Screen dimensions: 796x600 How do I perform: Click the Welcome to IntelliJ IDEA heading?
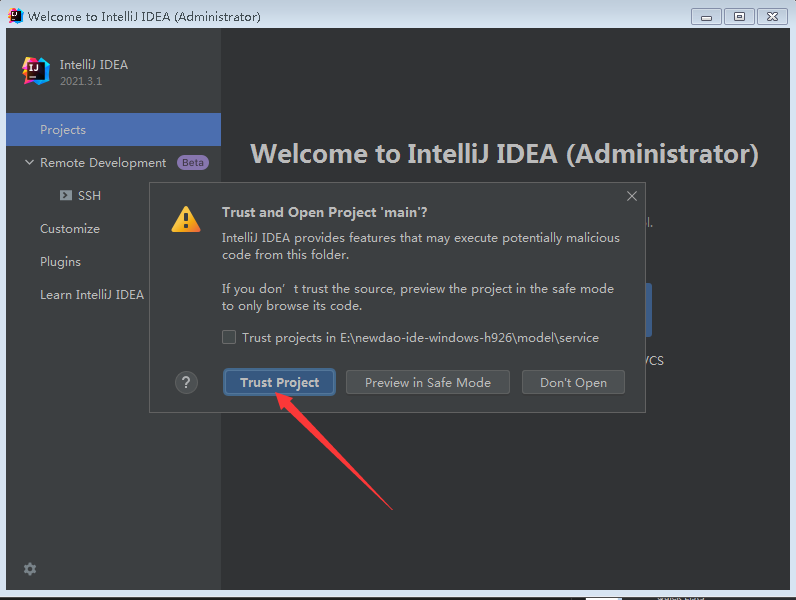[504, 154]
